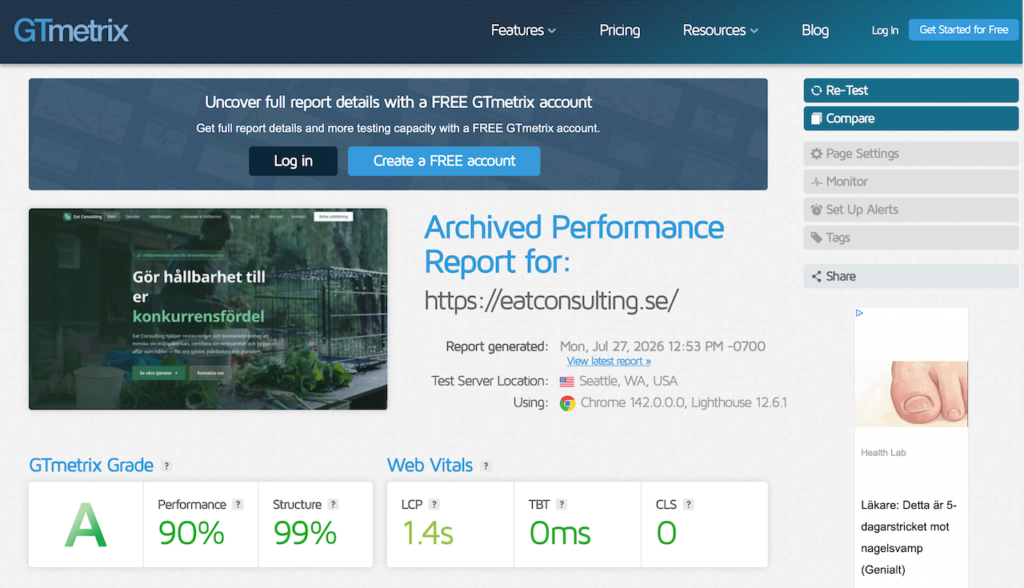Click the help icon beside GTmetrix Grade
1024x588 pixels.
pos(167,466)
